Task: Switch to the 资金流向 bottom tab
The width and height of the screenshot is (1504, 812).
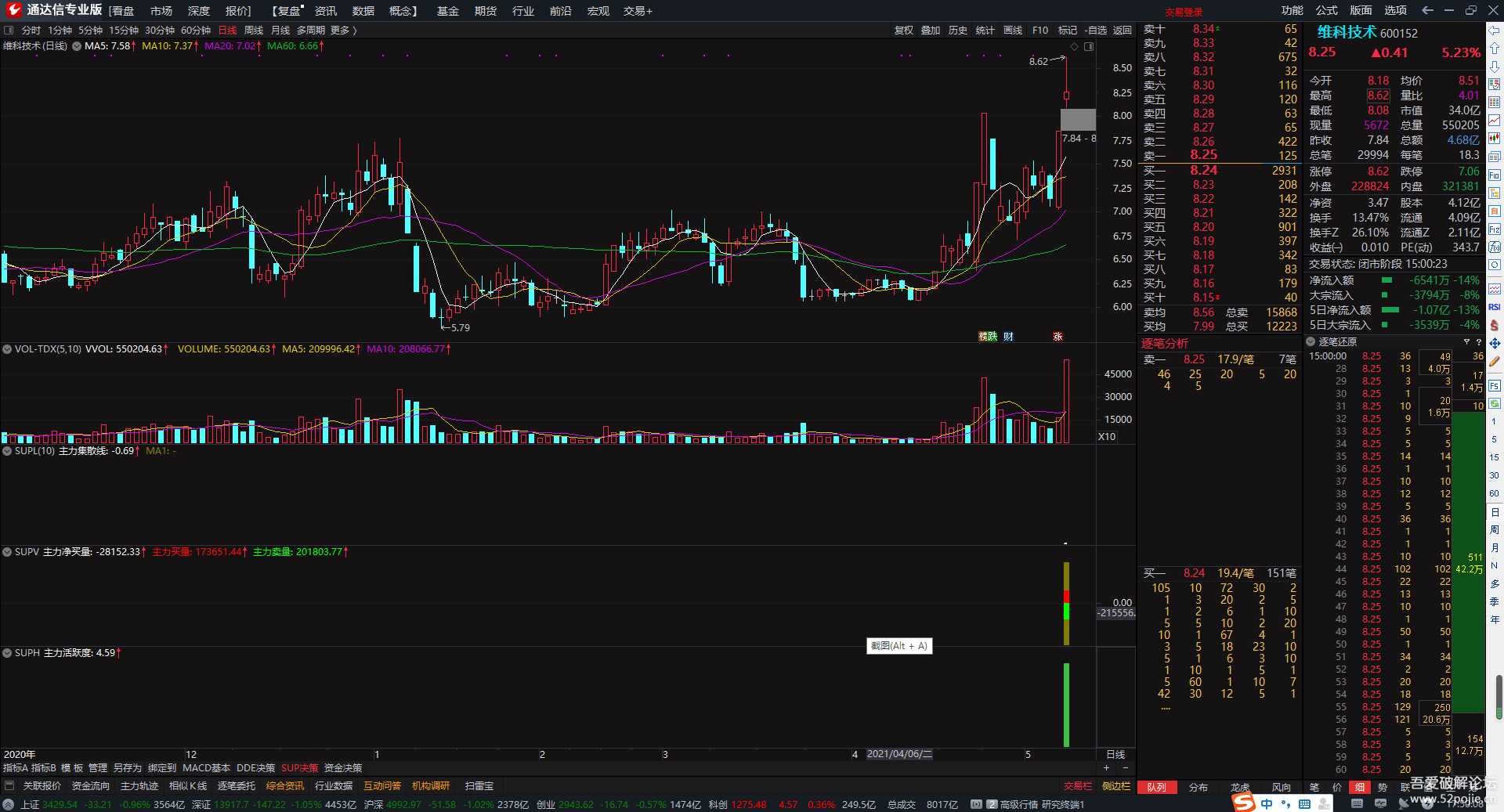Action: coord(91,785)
